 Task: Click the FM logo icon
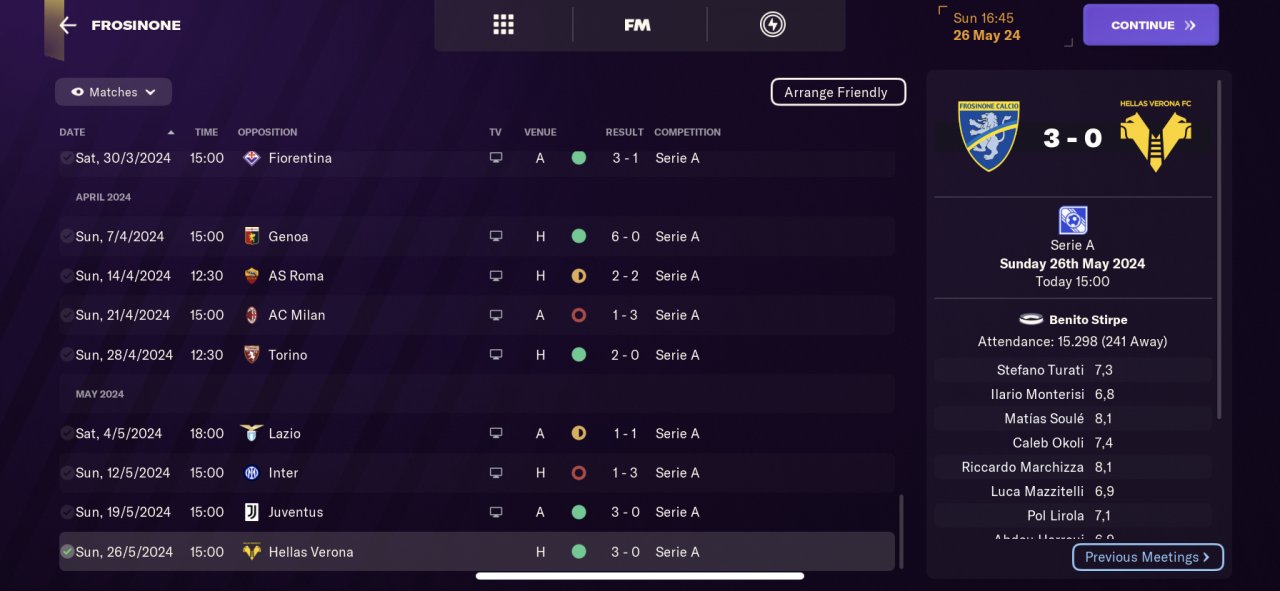pyautogui.click(x=637, y=25)
